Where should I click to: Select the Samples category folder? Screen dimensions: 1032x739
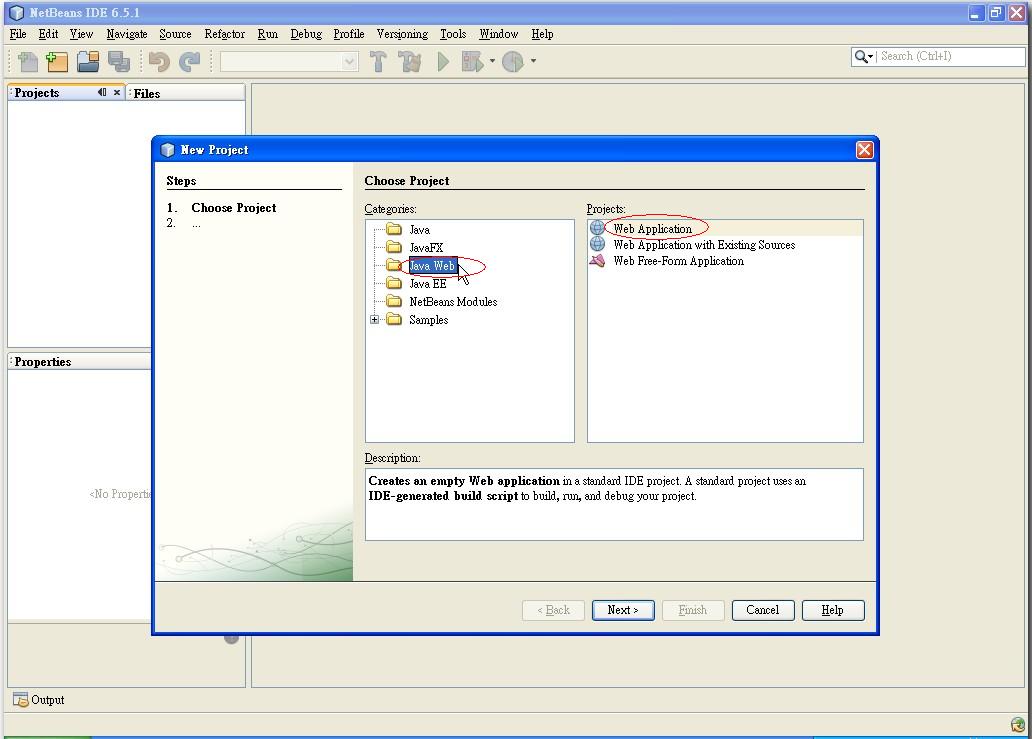[428, 320]
